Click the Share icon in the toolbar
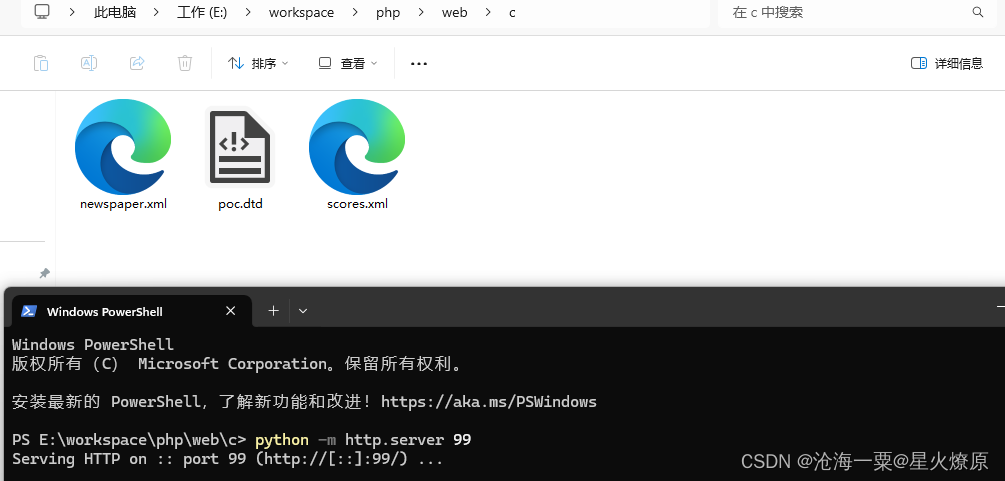 (x=137, y=63)
